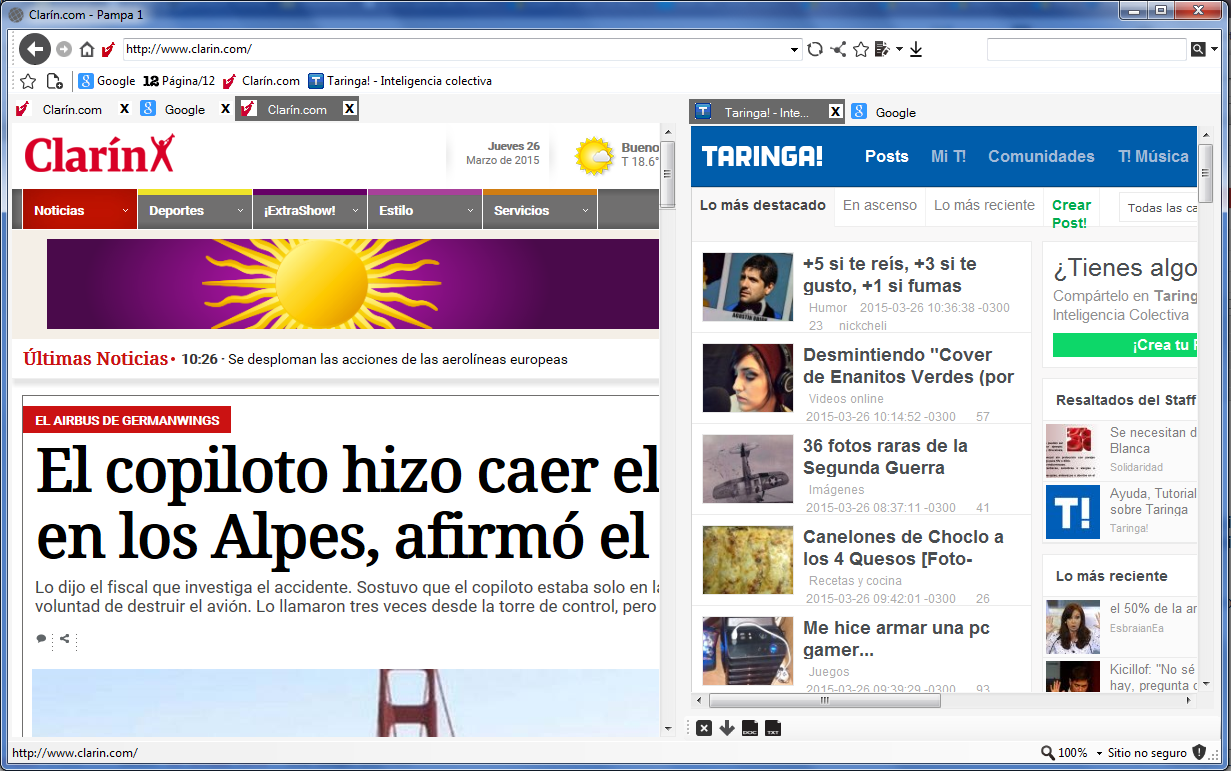
Task: Bookmark this page using the star icon
Action: tap(861, 48)
